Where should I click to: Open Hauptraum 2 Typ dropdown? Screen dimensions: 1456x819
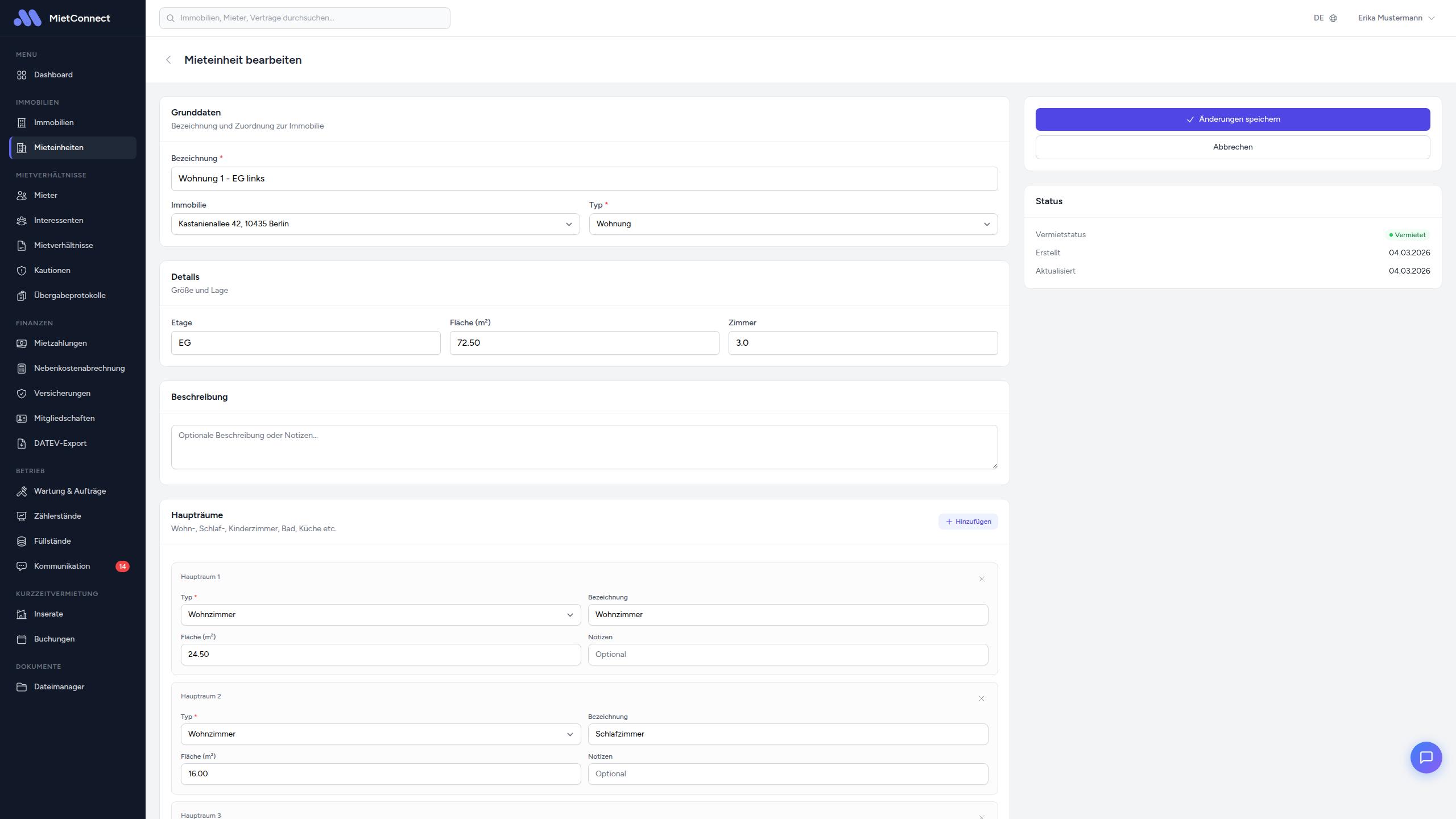point(380,734)
